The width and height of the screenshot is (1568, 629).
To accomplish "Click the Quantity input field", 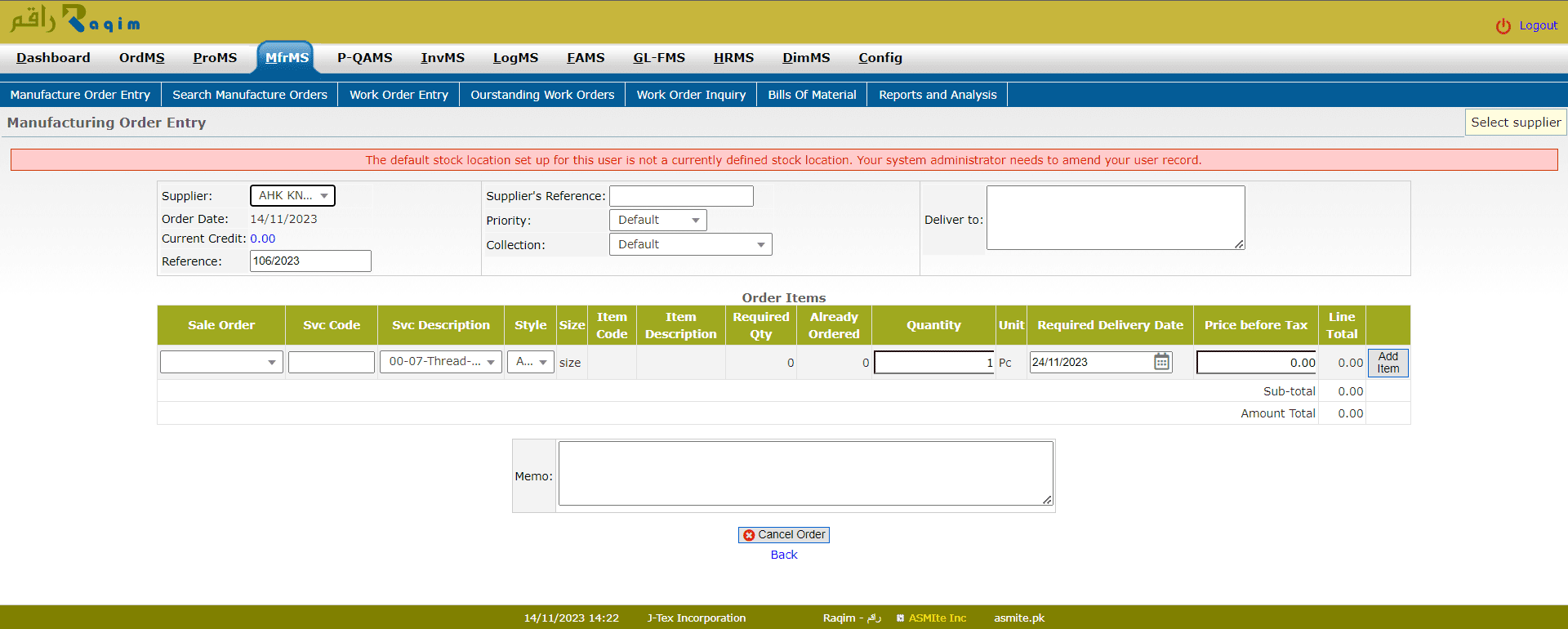I will pyautogui.click(x=933, y=363).
